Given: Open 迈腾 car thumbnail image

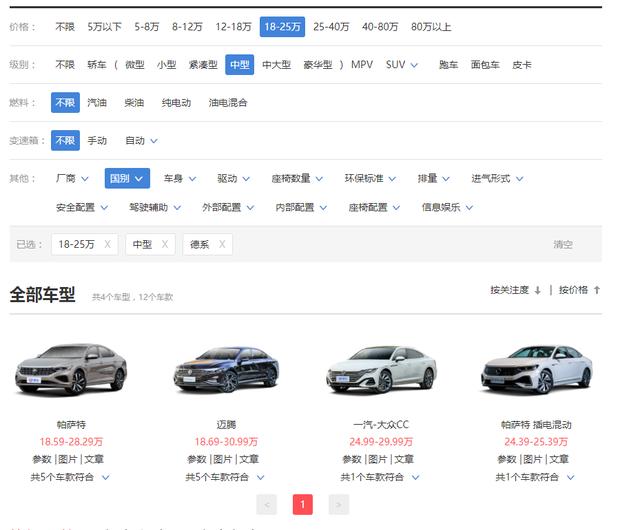Looking at the screenshot, I should point(226,370).
